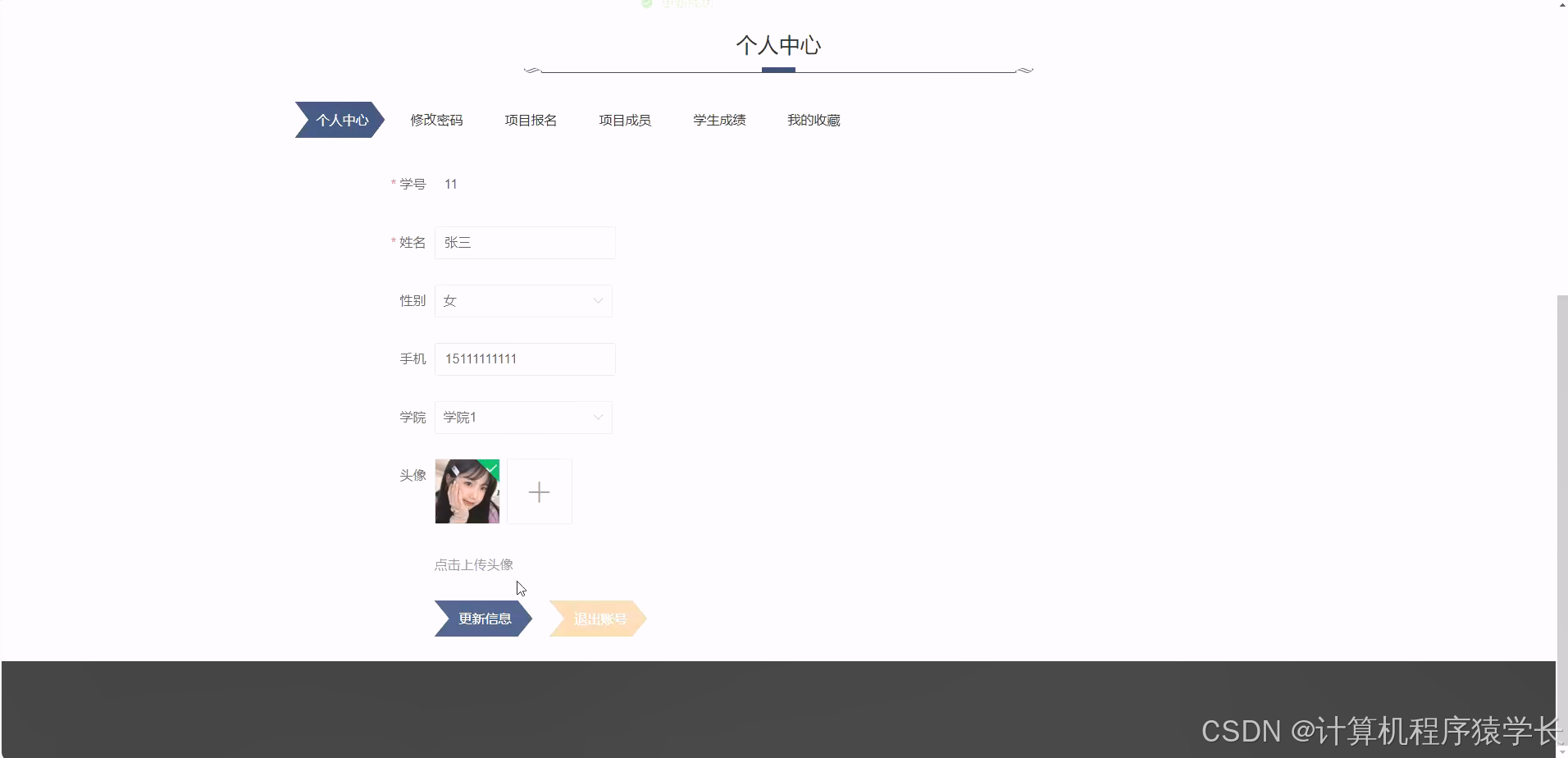Click the 学号 value 11
The image size is (1568, 758).
pyautogui.click(x=450, y=184)
